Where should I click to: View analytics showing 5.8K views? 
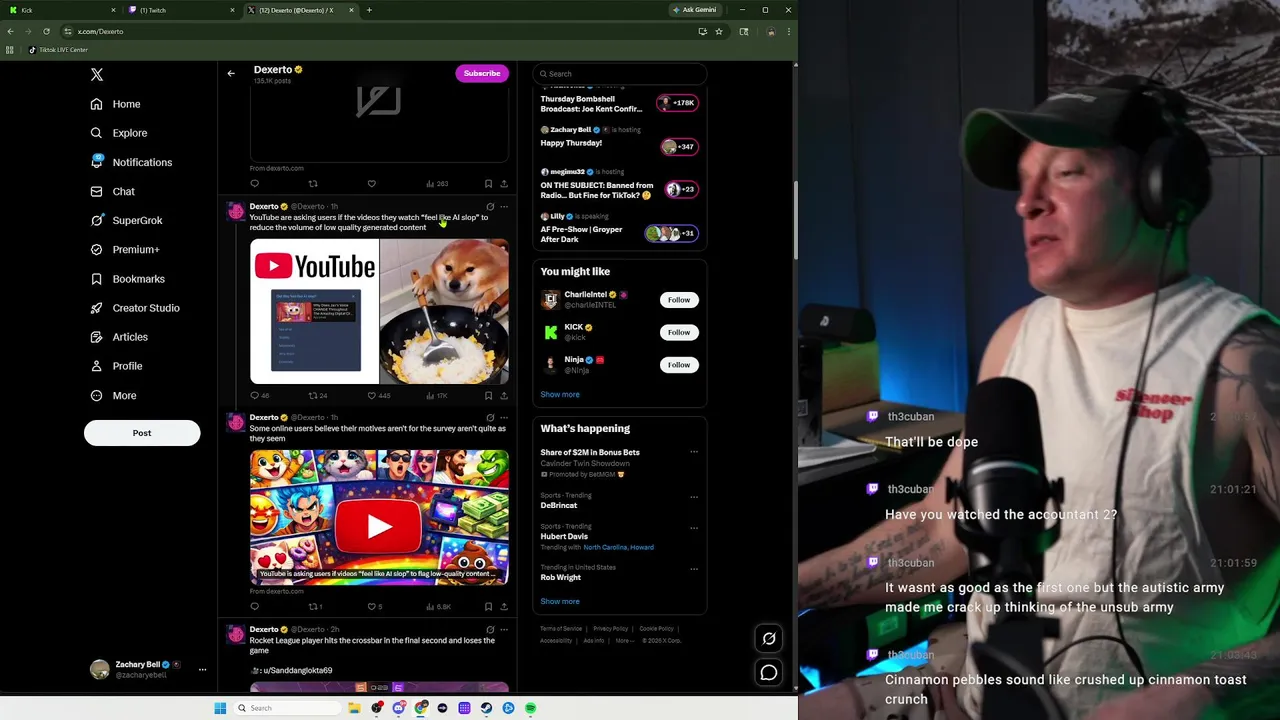438,606
